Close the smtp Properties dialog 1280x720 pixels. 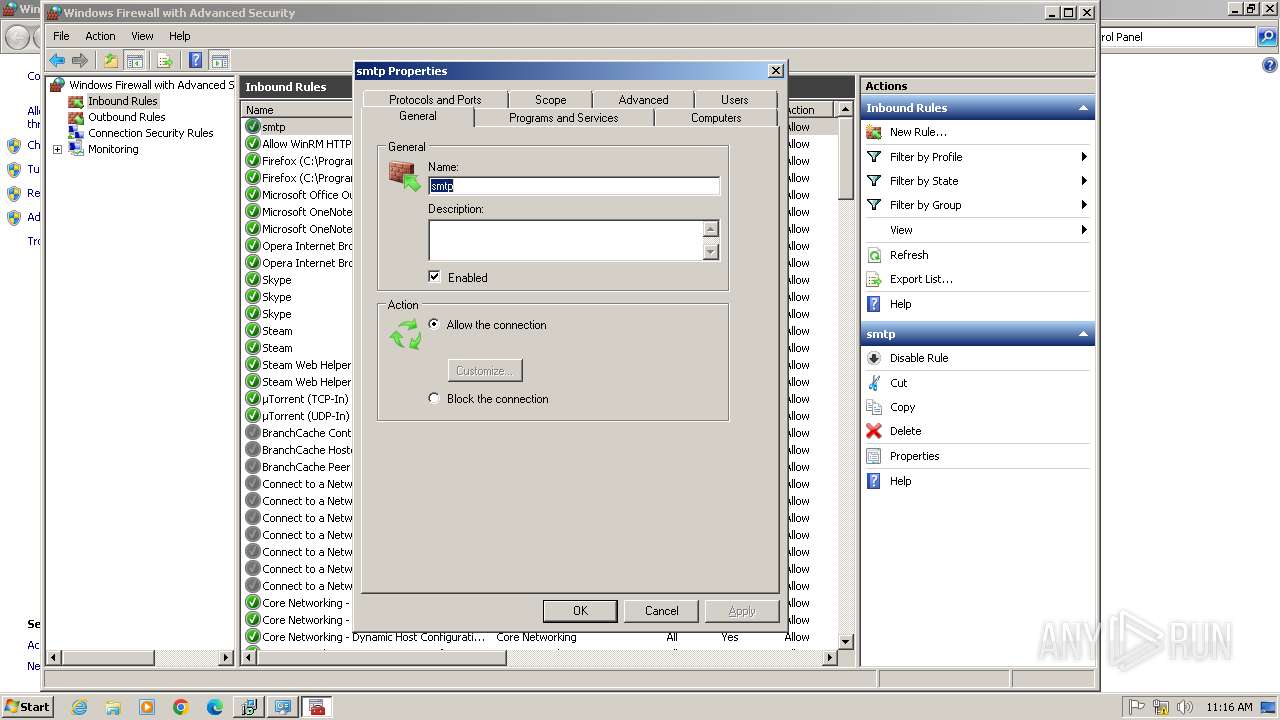click(x=775, y=71)
